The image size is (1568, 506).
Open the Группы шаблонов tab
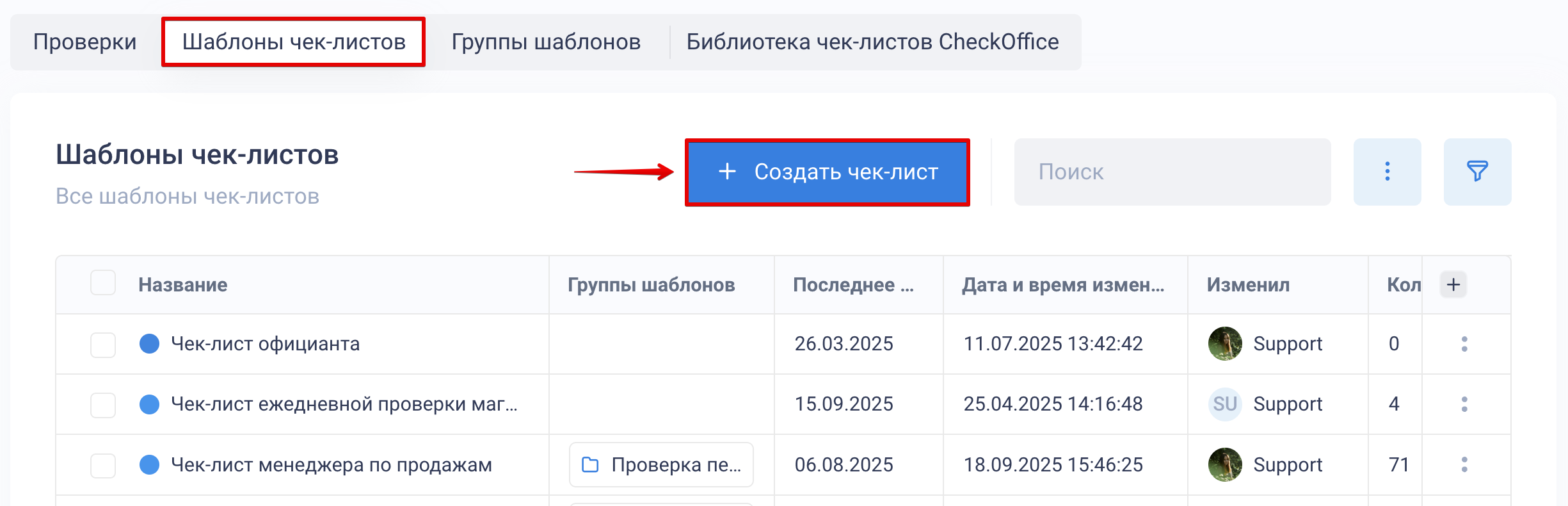[546, 42]
